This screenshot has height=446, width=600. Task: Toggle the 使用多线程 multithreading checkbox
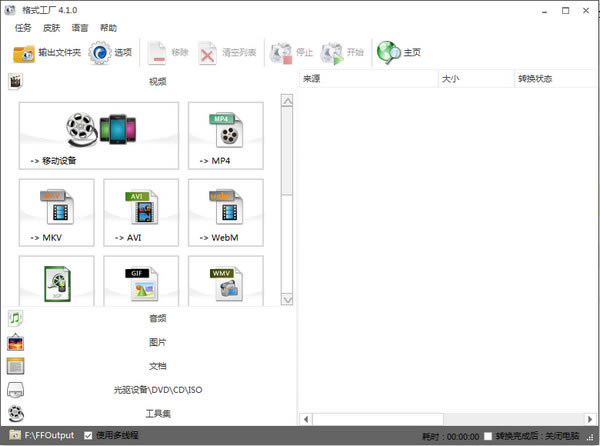coord(89,436)
